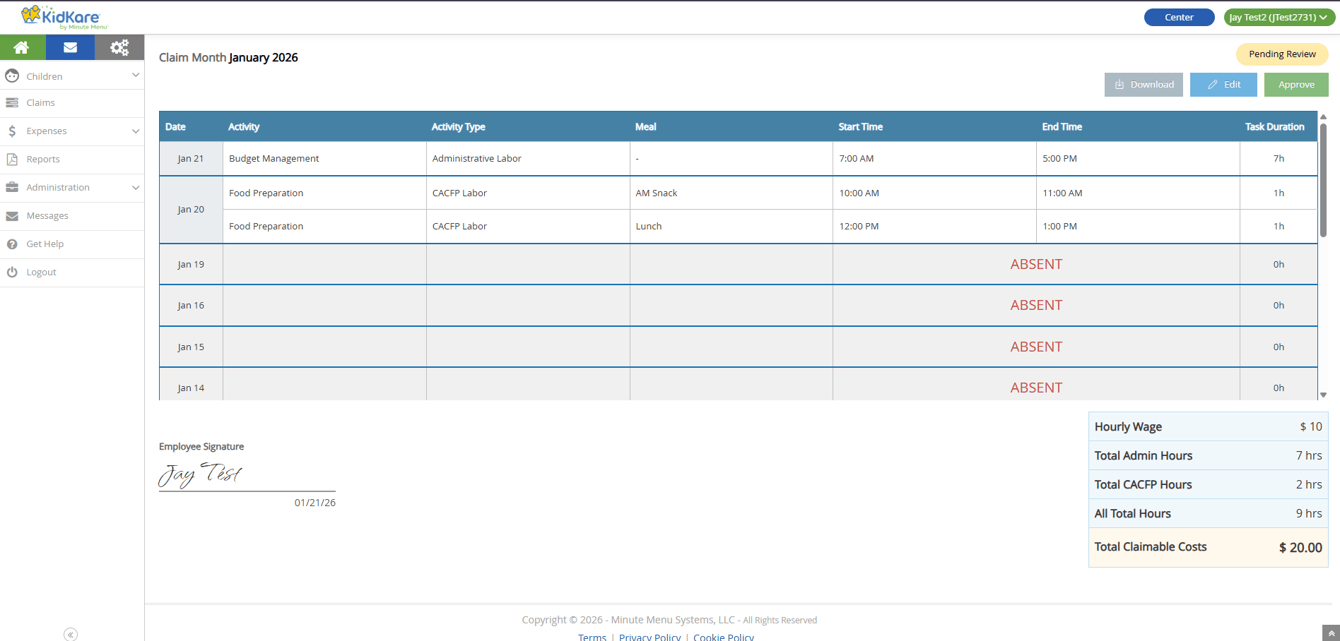The image size is (1340, 641).
Task: Click ABSENT in the Jan 19 row
Action: [1036, 264]
